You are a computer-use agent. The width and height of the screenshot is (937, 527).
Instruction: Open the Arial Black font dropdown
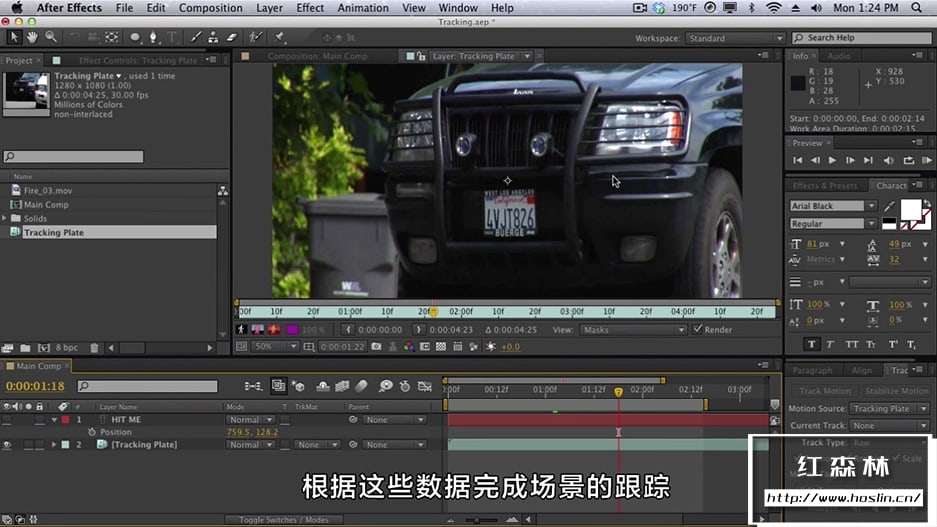[x=833, y=206]
